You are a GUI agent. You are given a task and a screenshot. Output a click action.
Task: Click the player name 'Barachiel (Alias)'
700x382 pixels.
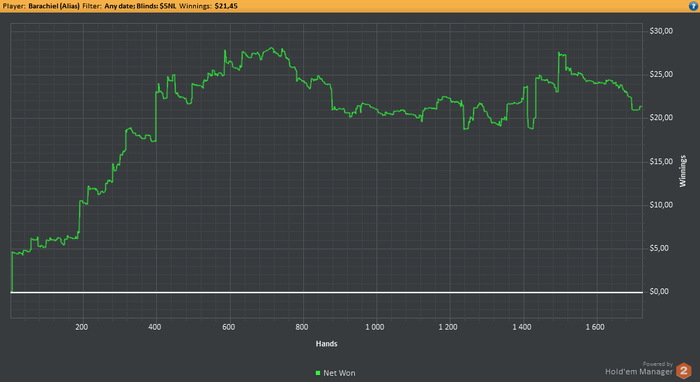pos(54,6)
